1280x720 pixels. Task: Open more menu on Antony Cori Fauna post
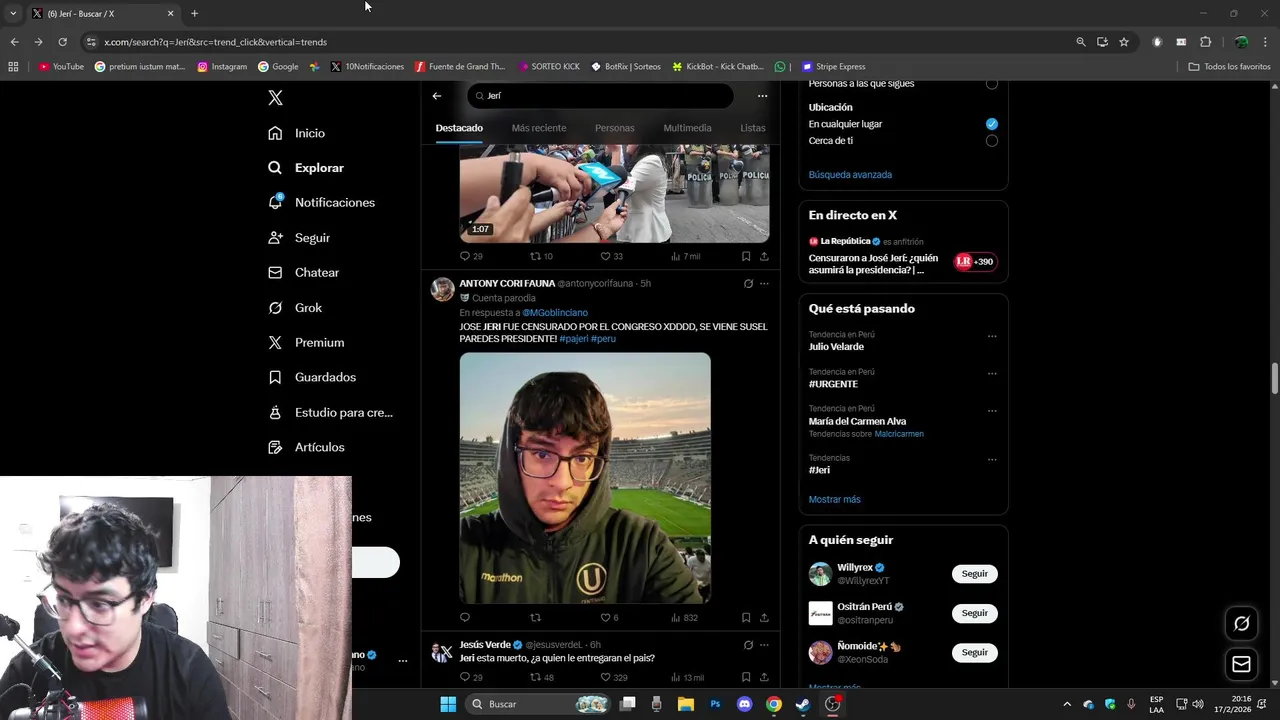(764, 284)
